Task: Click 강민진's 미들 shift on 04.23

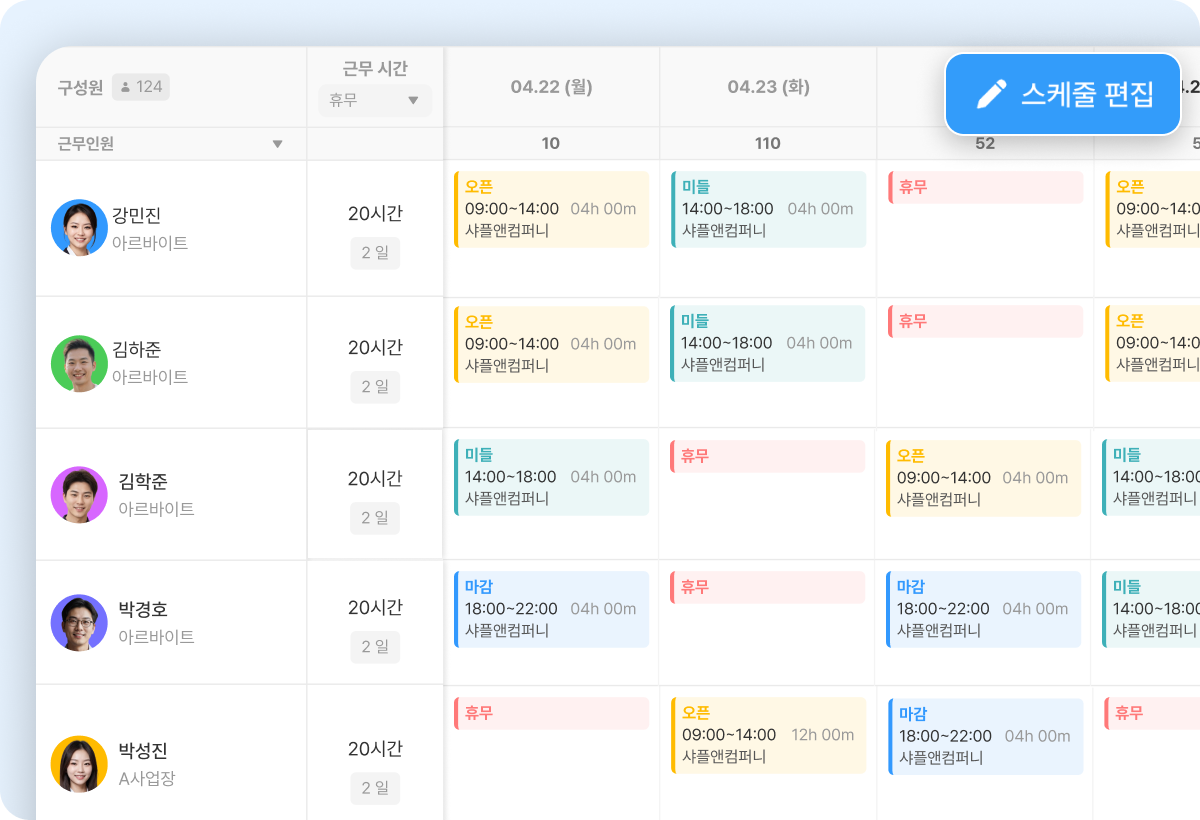Action: pyautogui.click(x=768, y=209)
